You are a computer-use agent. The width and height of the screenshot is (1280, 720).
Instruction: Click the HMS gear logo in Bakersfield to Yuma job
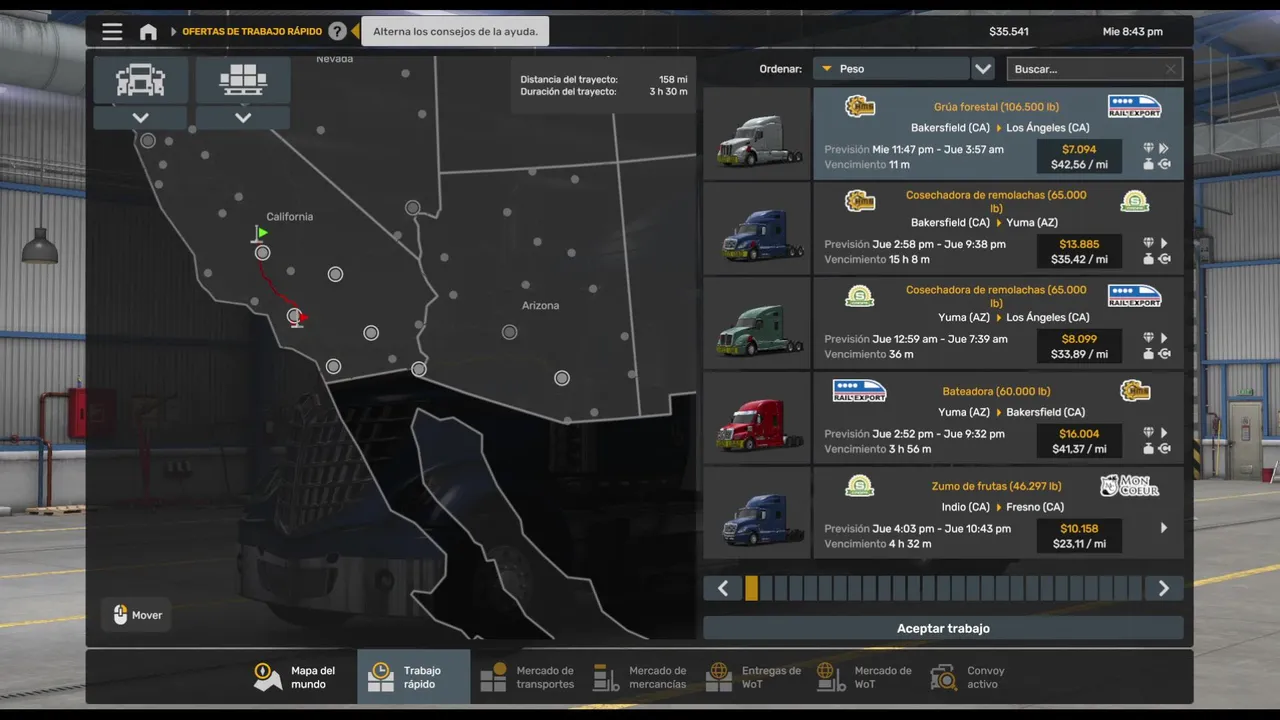click(x=860, y=202)
